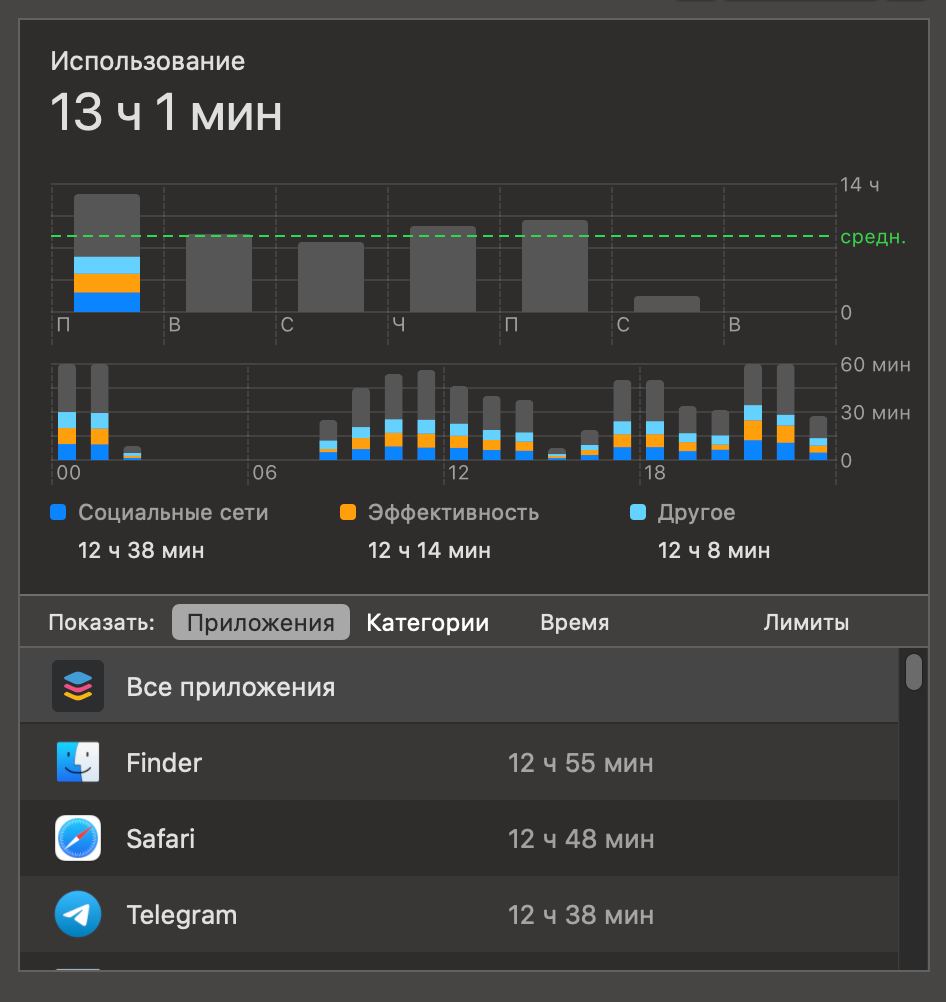Click the 12 ч 8 мин Другое total
This screenshot has width=946, height=1002.
(714, 550)
